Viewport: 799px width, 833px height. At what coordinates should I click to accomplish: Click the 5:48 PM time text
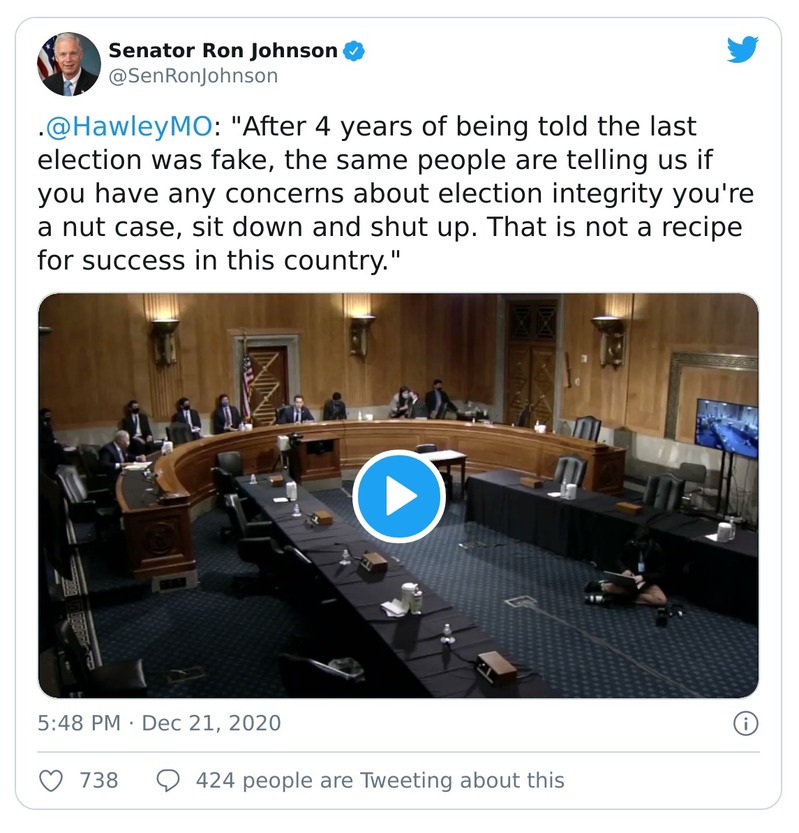pyautogui.click(x=78, y=723)
